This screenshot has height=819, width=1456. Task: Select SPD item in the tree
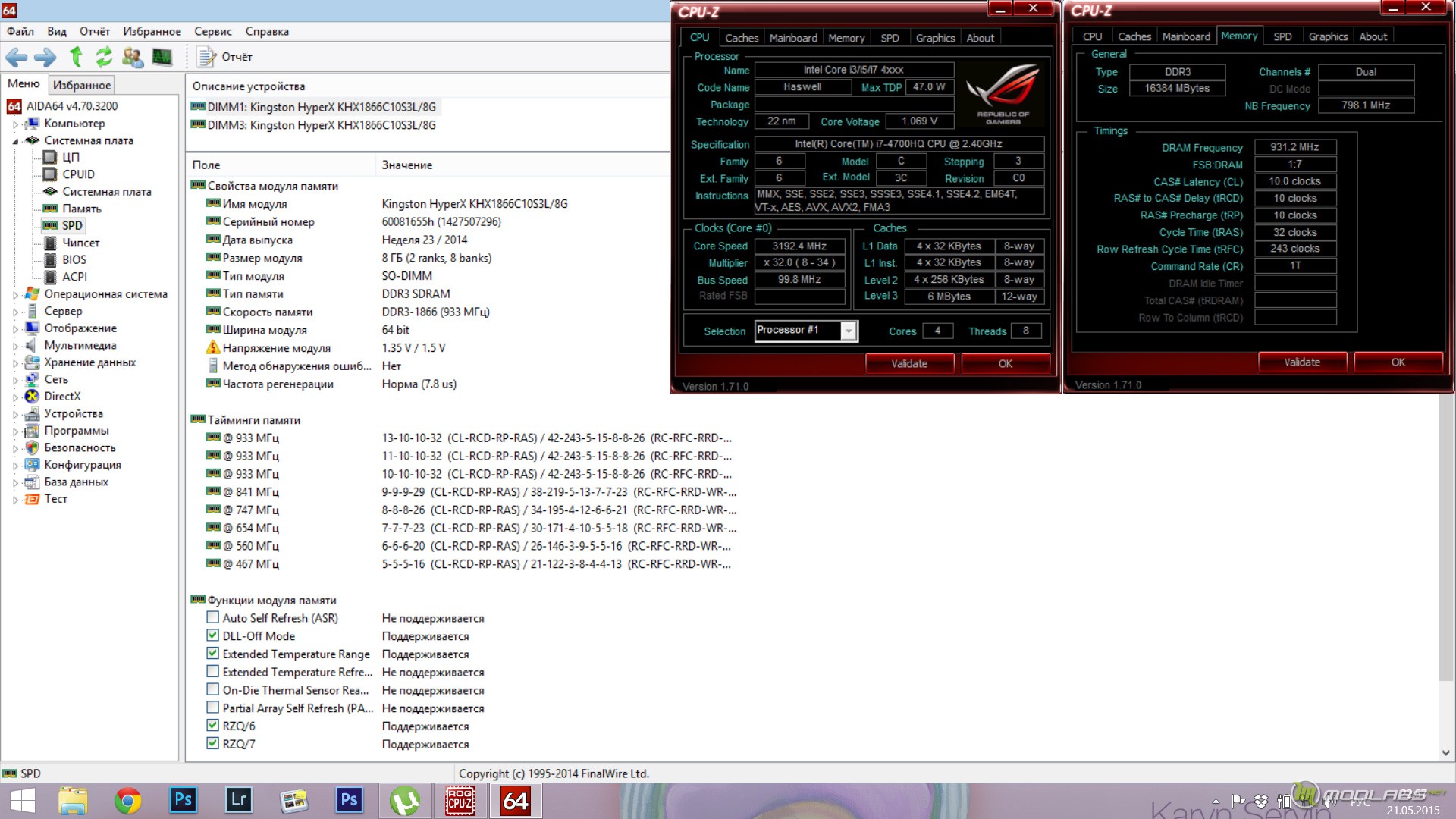72,225
